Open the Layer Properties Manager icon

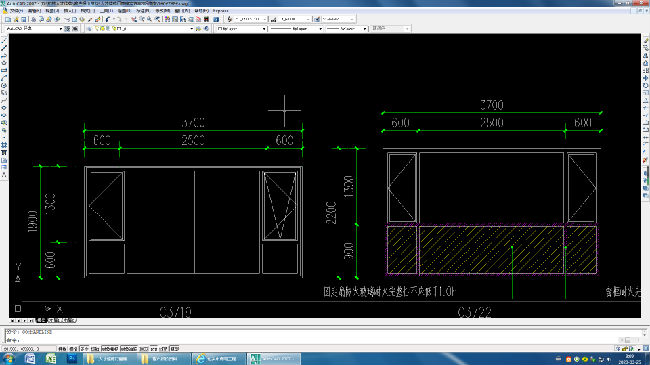[89, 29]
